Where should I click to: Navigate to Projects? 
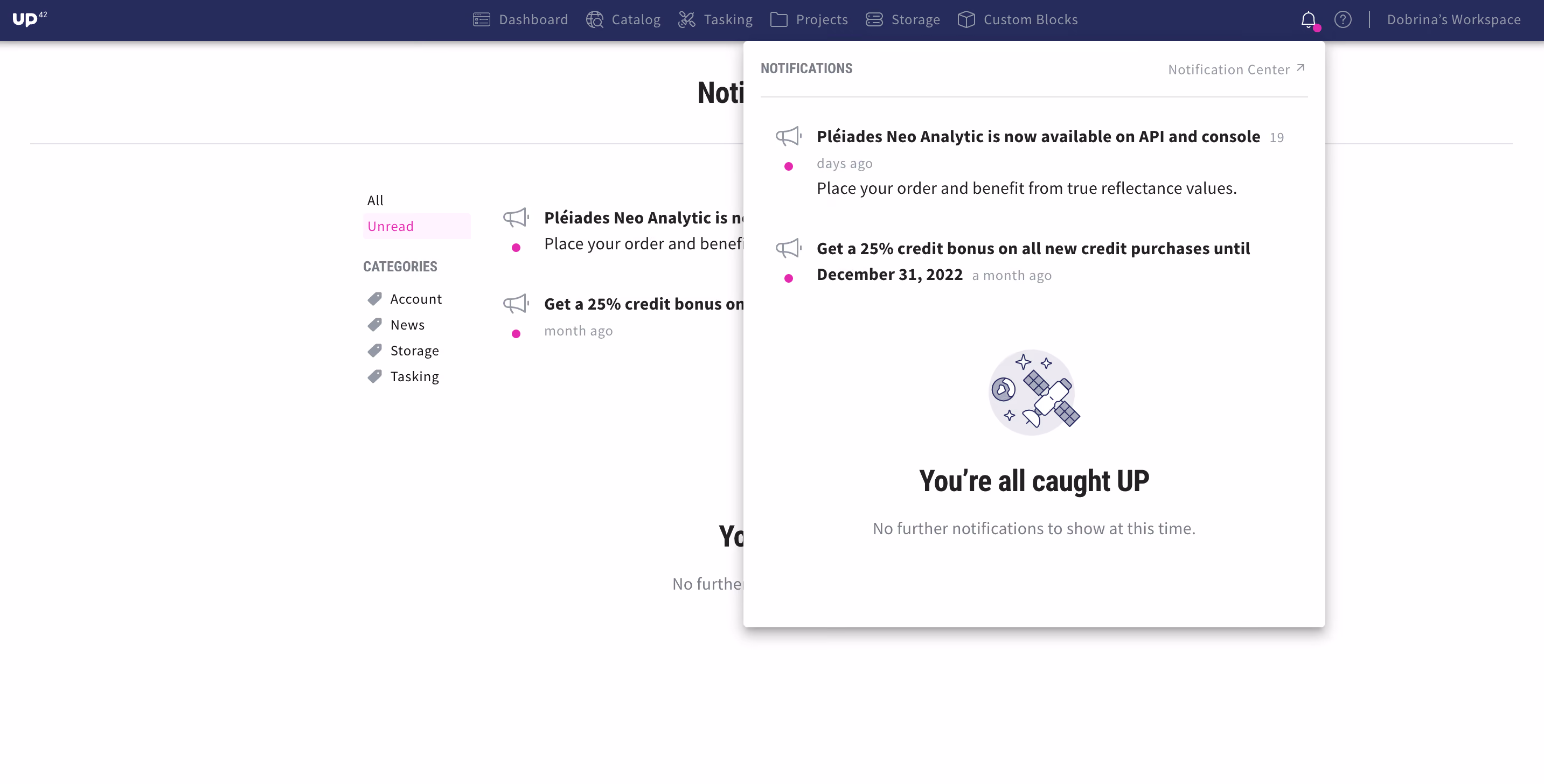tap(809, 20)
